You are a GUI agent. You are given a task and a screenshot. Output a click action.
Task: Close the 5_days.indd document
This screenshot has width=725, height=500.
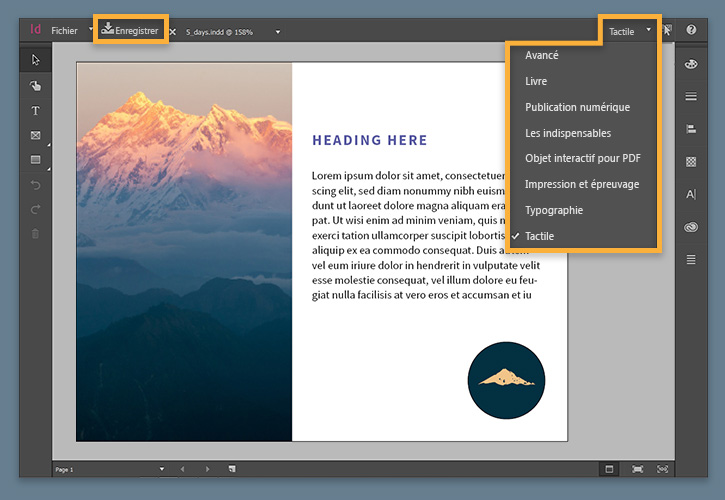click(x=172, y=32)
